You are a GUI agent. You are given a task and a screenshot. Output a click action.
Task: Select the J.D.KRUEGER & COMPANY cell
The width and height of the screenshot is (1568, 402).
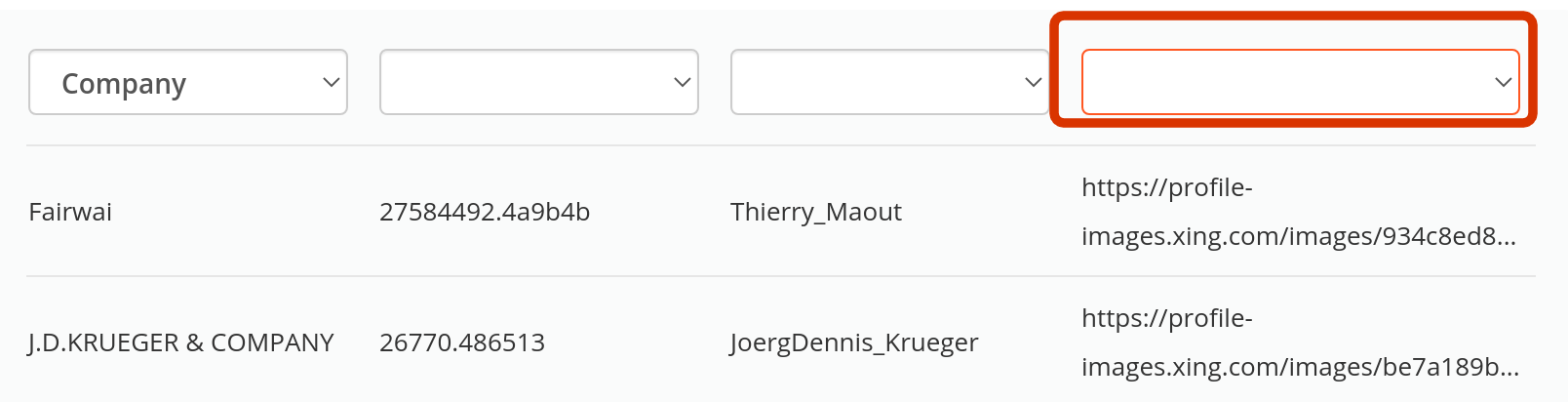pos(181,342)
